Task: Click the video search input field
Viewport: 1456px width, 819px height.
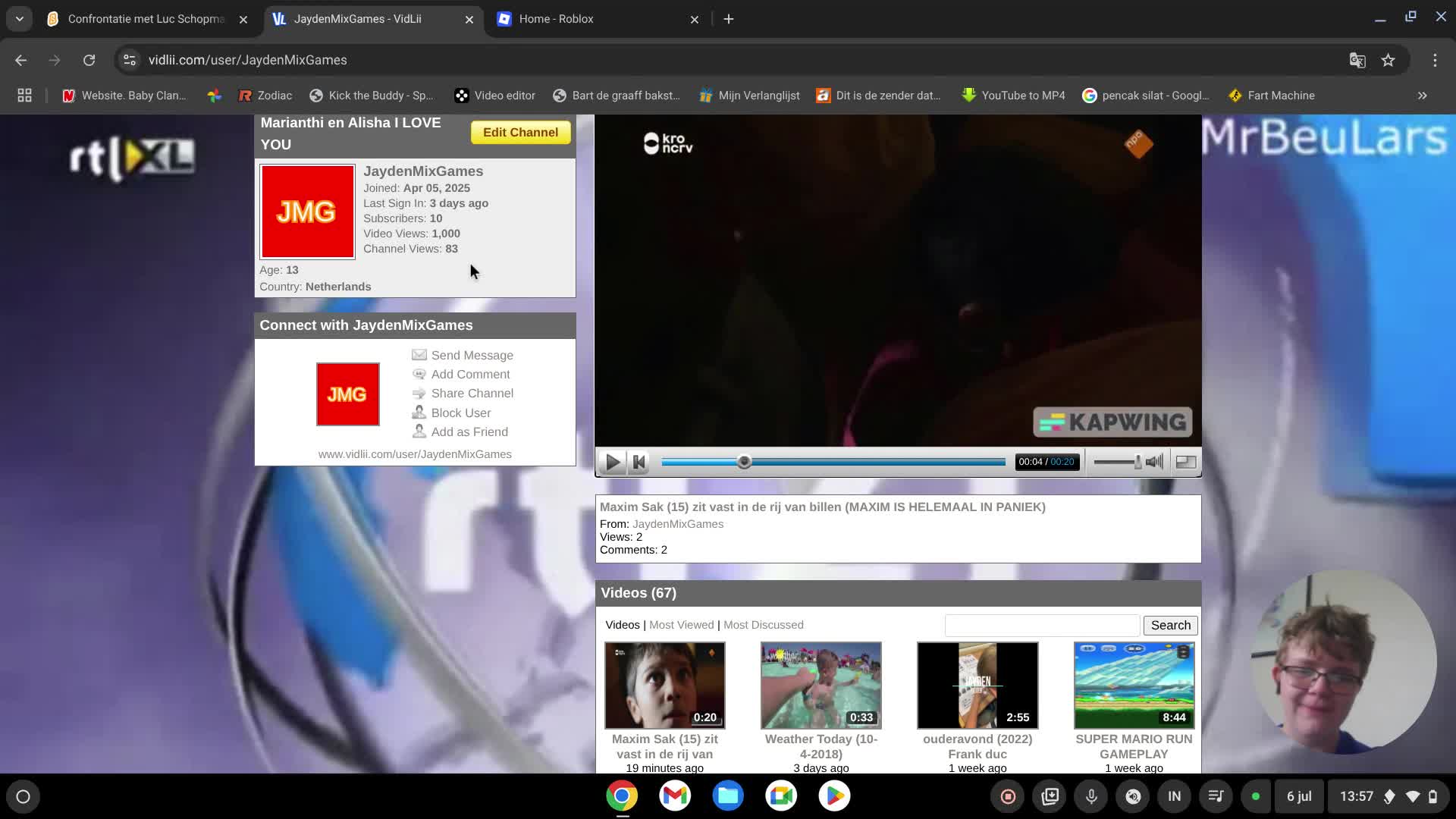Action: 1042,625
